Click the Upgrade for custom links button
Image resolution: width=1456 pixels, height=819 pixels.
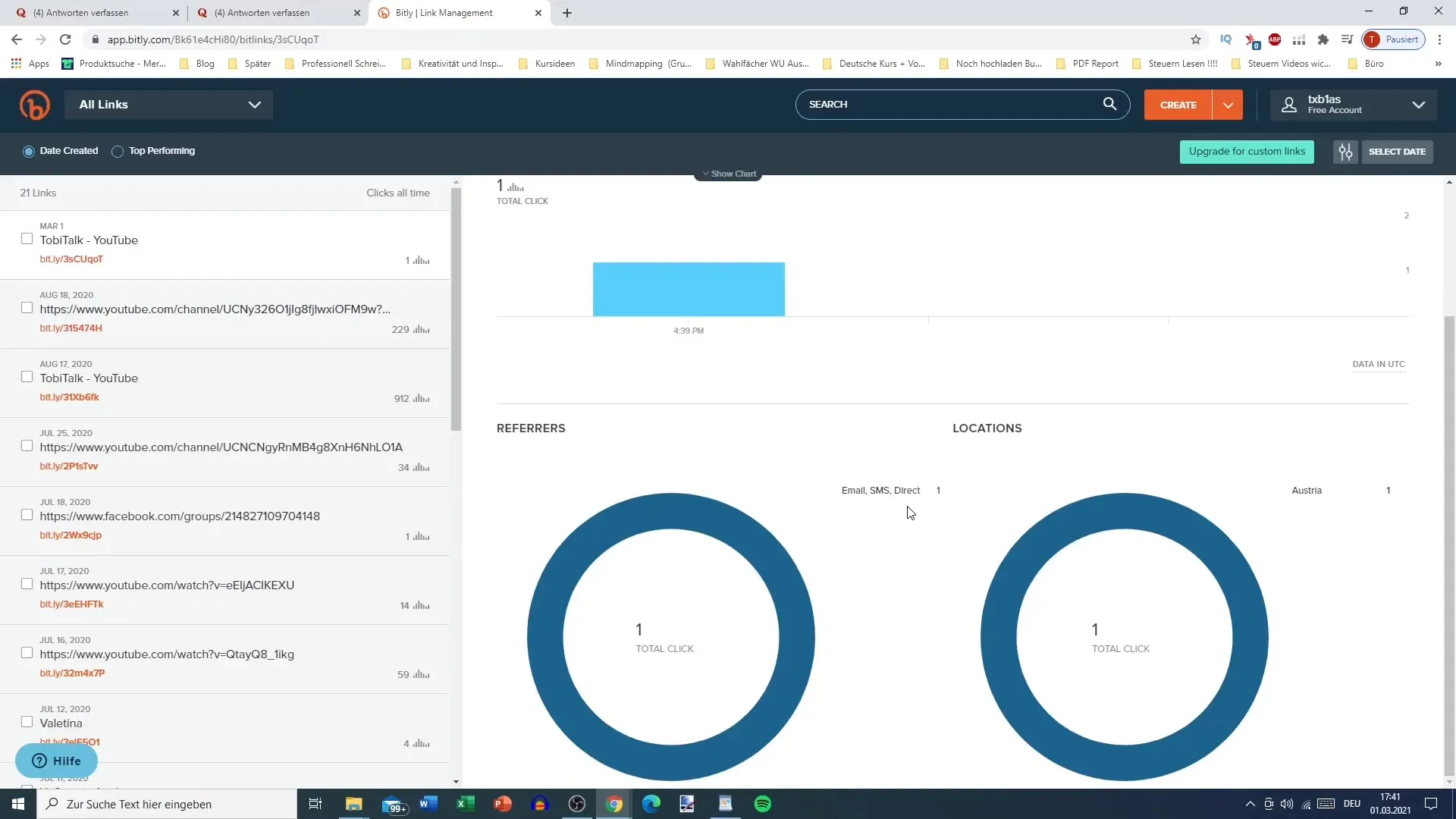click(1247, 151)
